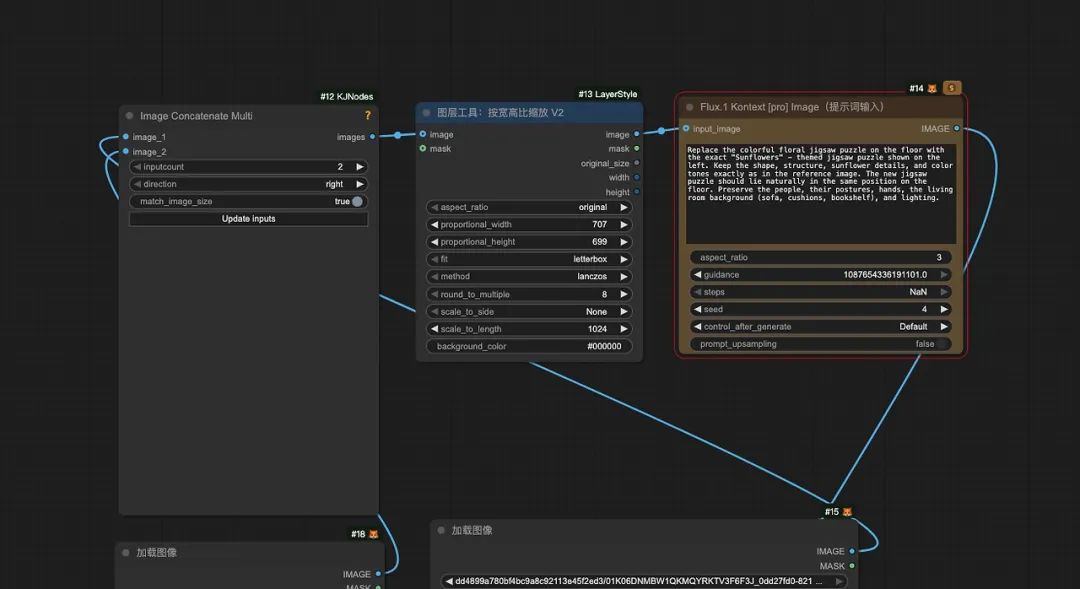
Task: Click the orange S badge on node #14
Action: (x=951, y=87)
